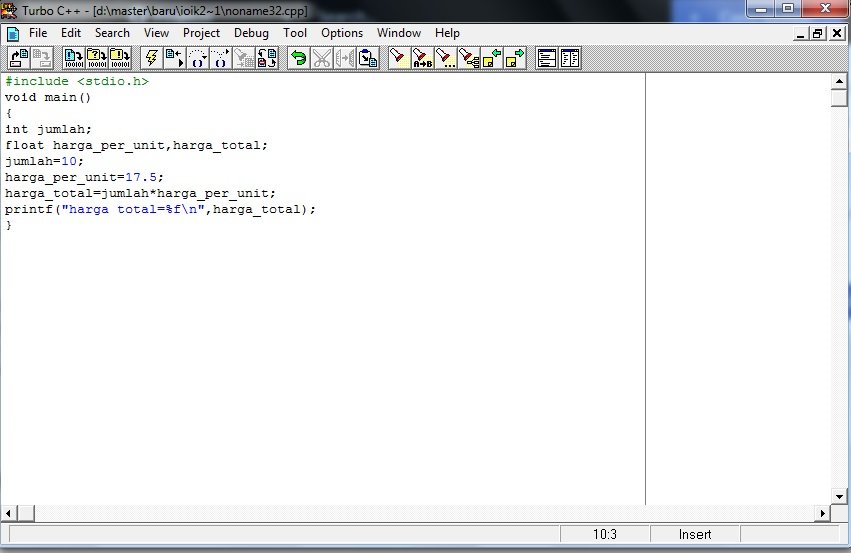This screenshot has width=851, height=553.
Task: Open the File menu
Action: [x=38, y=33]
